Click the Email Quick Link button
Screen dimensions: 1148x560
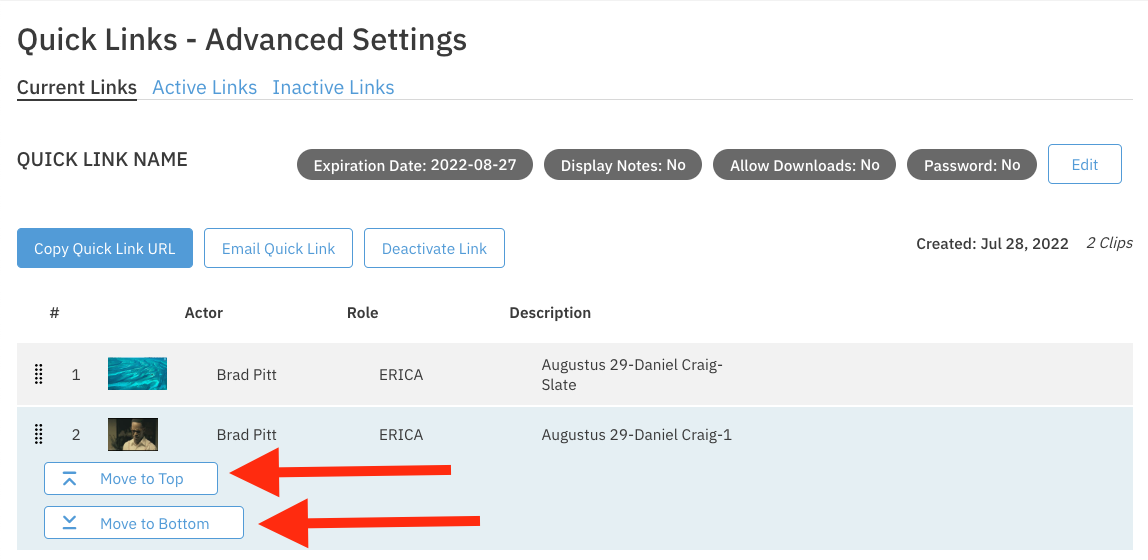click(x=278, y=248)
